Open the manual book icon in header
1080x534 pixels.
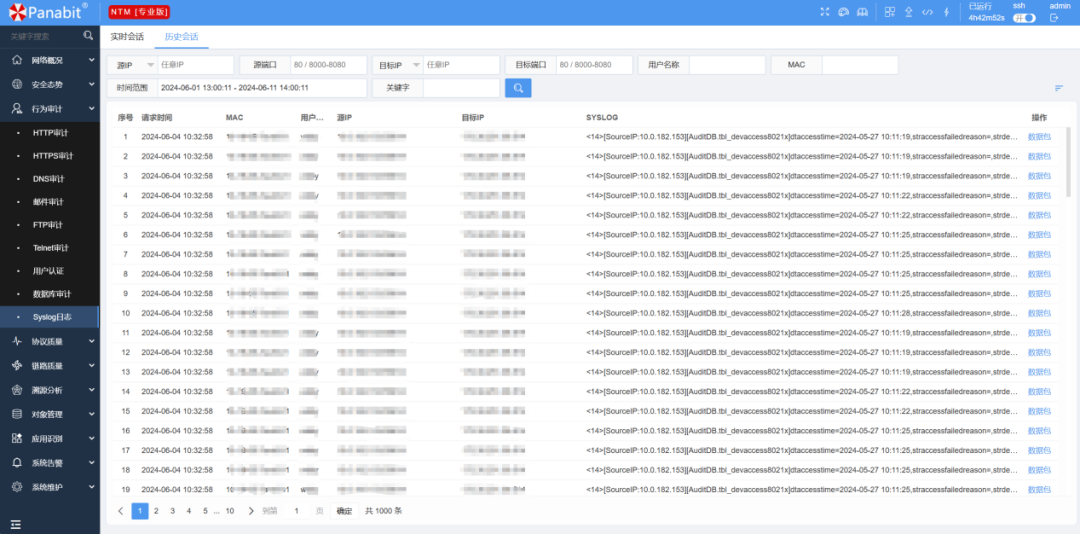point(862,12)
